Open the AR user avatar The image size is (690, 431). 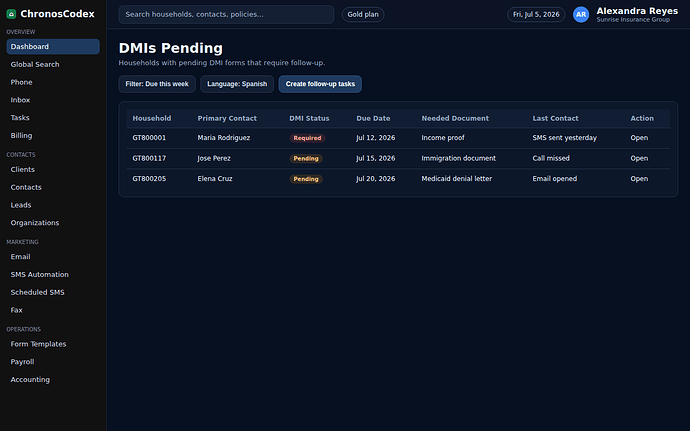(581, 15)
